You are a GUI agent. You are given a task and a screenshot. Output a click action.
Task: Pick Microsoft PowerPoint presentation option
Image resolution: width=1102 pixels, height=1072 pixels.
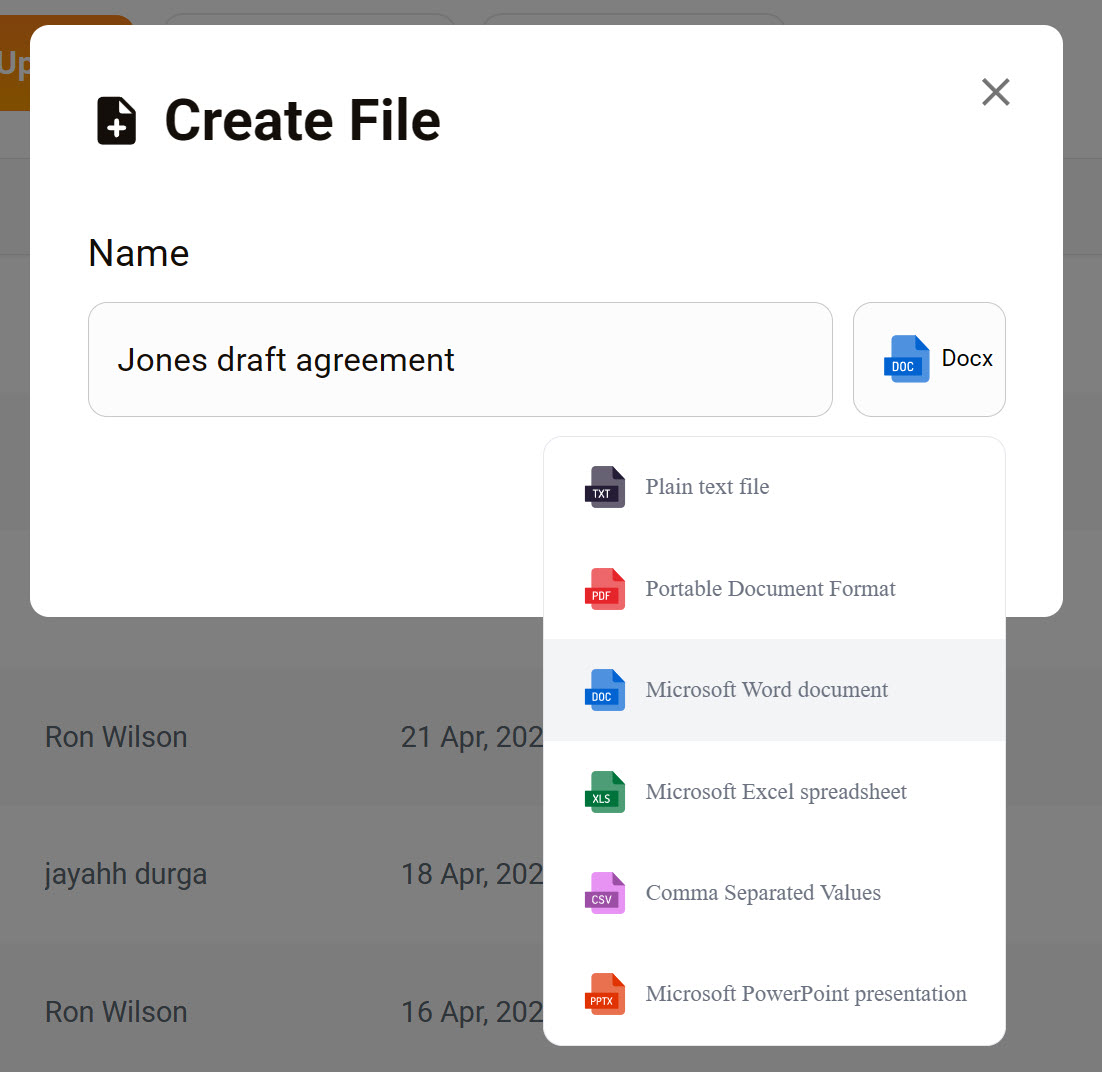(774, 994)
